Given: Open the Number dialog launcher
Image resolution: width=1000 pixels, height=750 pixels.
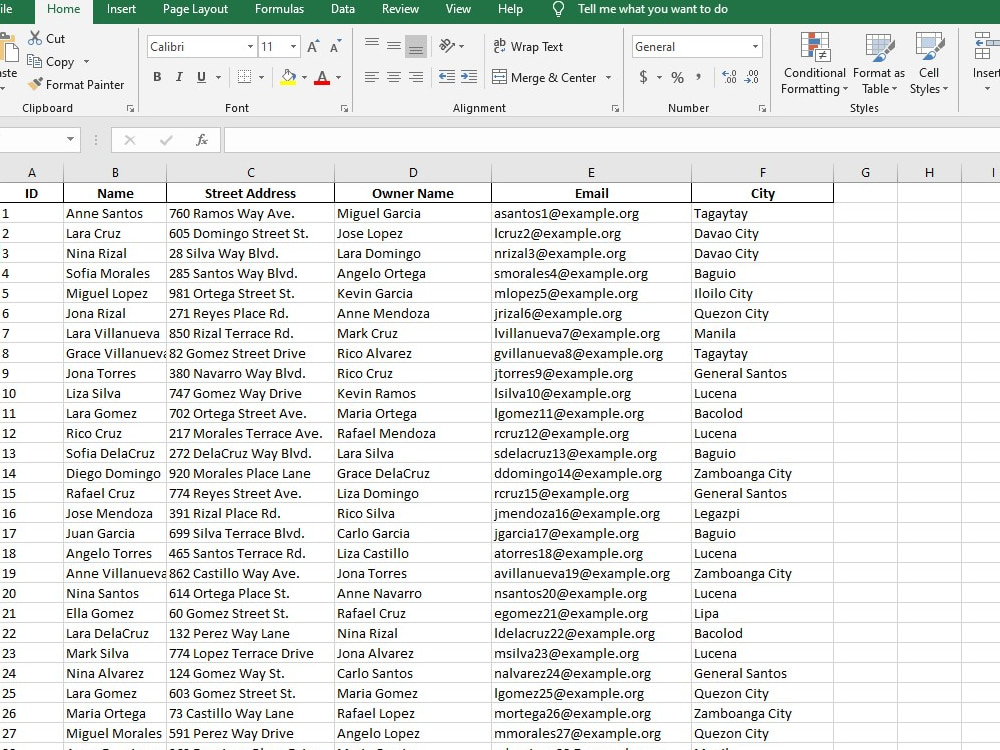Looking at the screenshot, I should coord(762,108).
